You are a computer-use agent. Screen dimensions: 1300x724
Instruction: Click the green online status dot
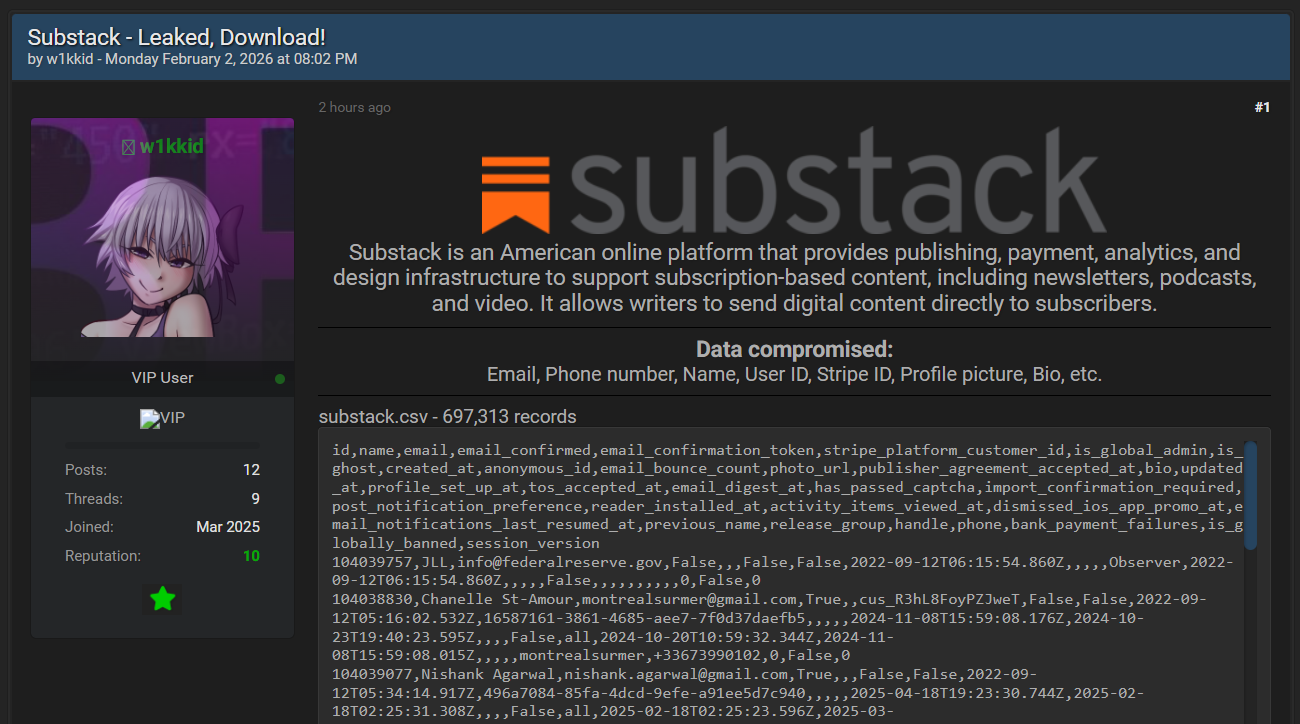[280, 379]
